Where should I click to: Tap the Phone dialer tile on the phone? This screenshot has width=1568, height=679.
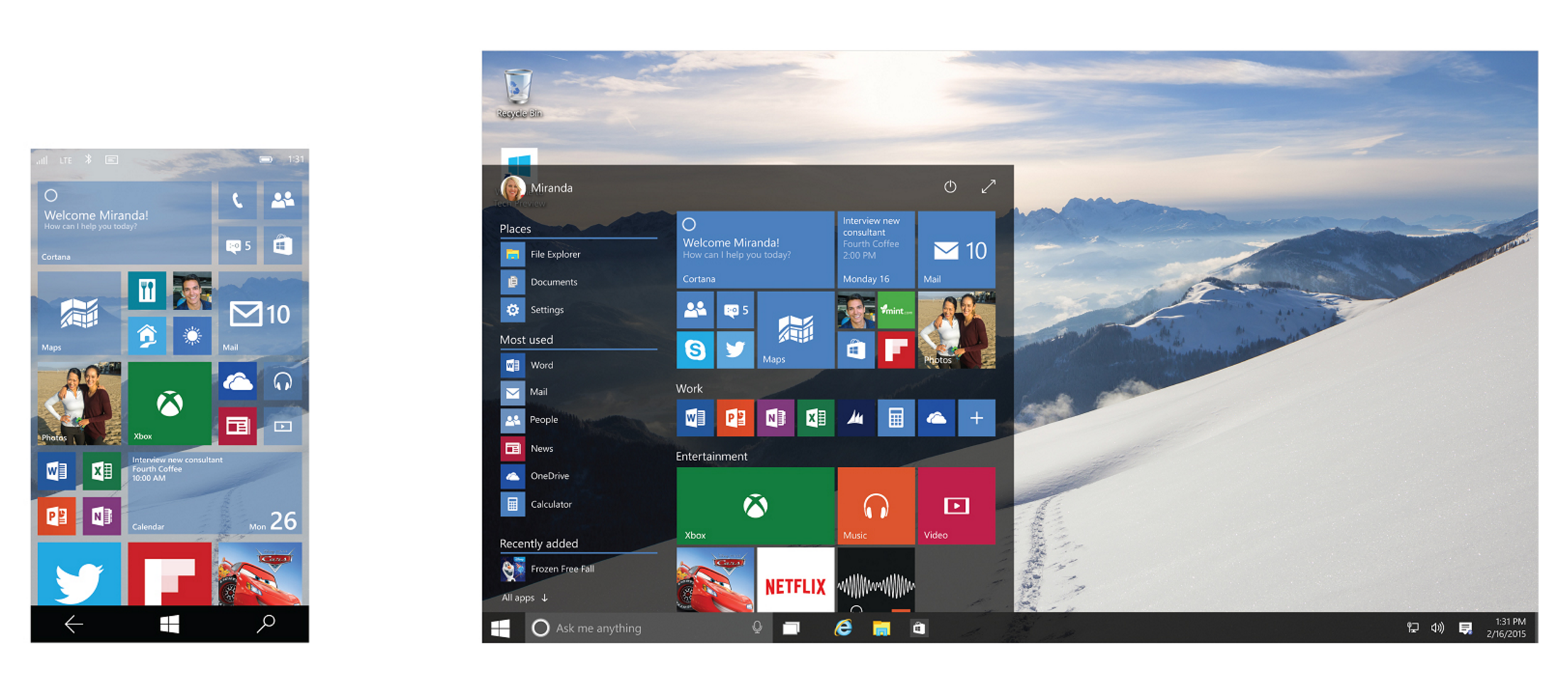(237, 201)
